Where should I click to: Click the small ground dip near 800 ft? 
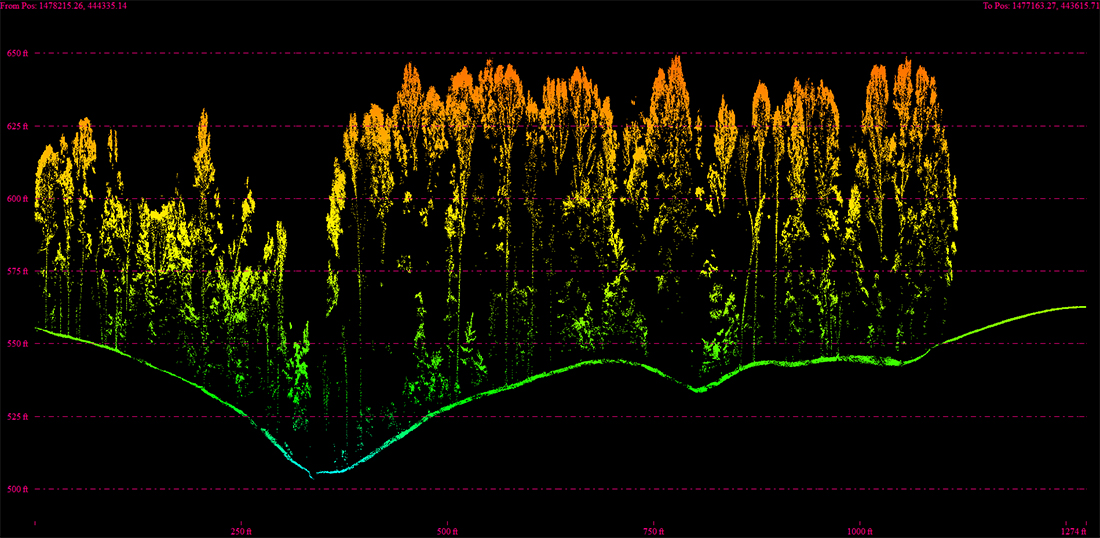(x=698, y=390)
